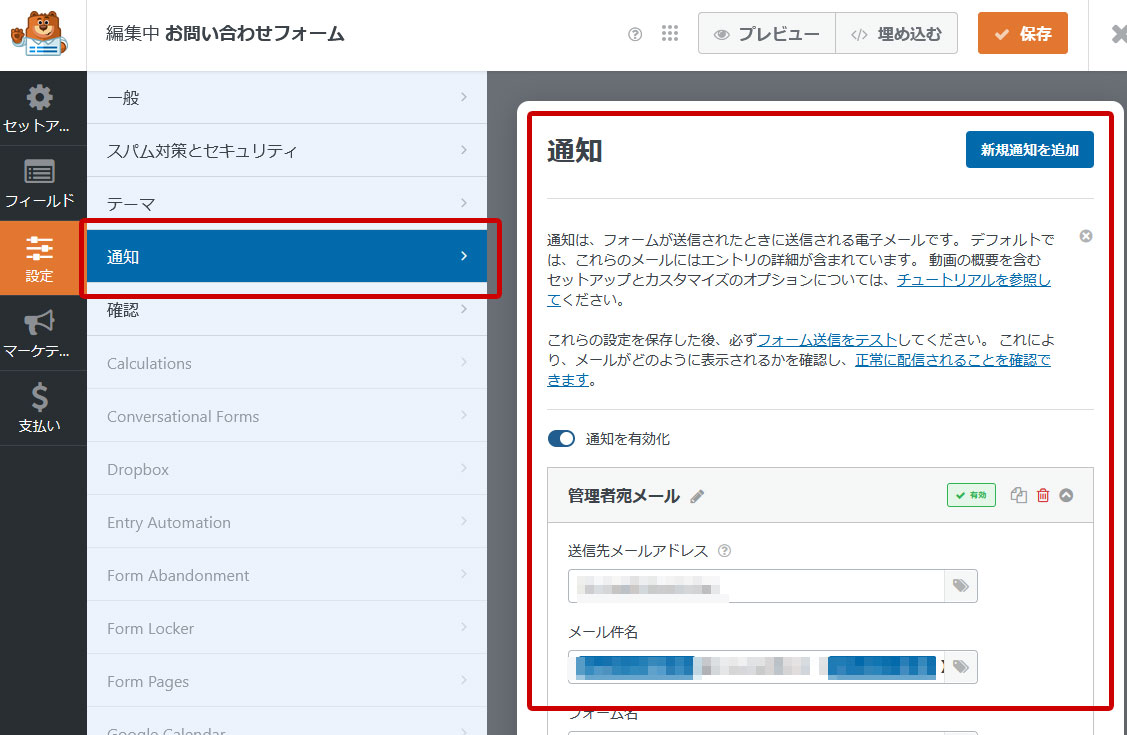Screen dimensions: 1127x735
Task: Duplicate the 管理者宛メール notification
Action: point(1018,495)
